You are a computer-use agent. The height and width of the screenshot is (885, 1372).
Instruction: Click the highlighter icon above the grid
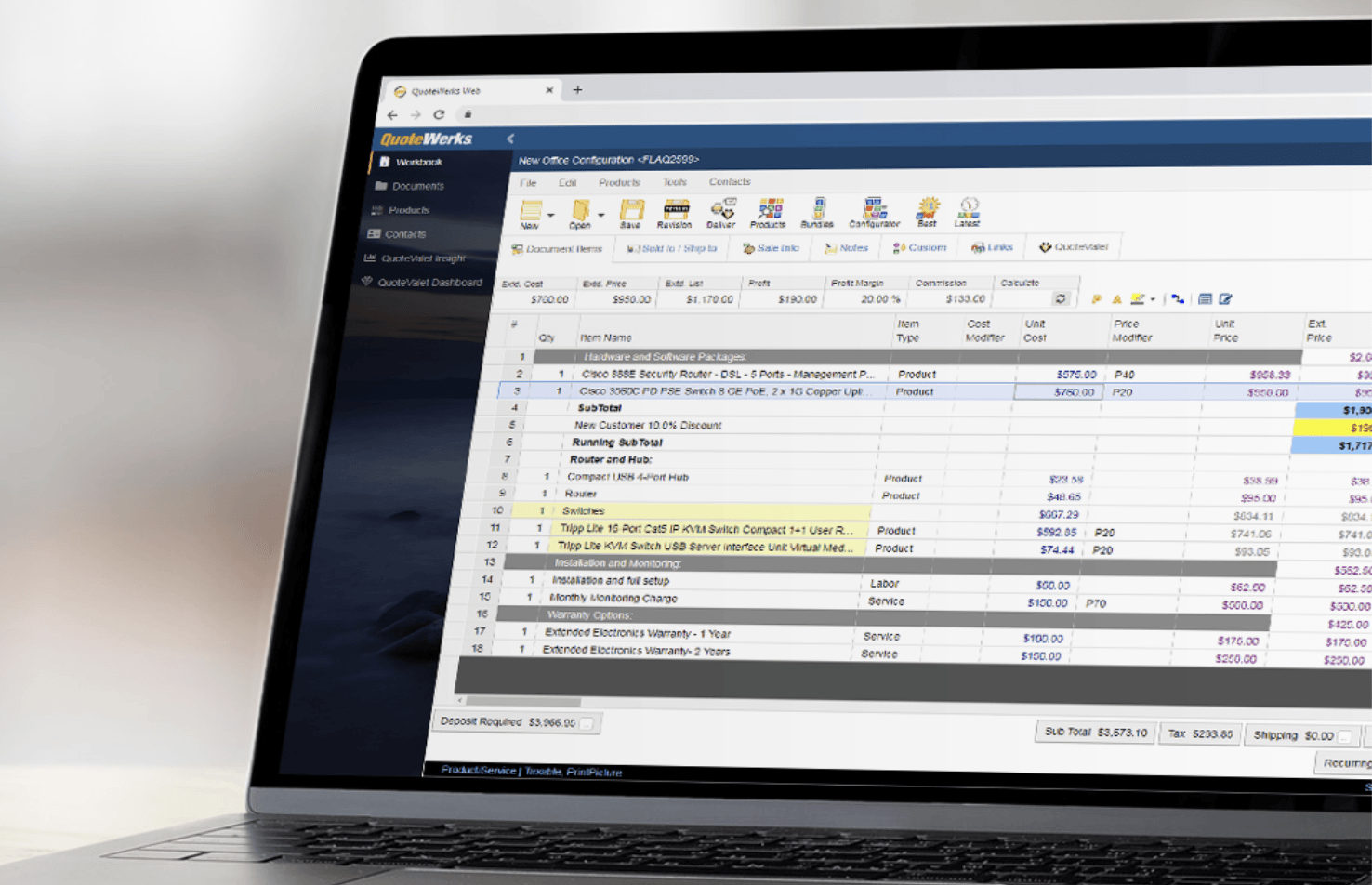[1137, 299]
